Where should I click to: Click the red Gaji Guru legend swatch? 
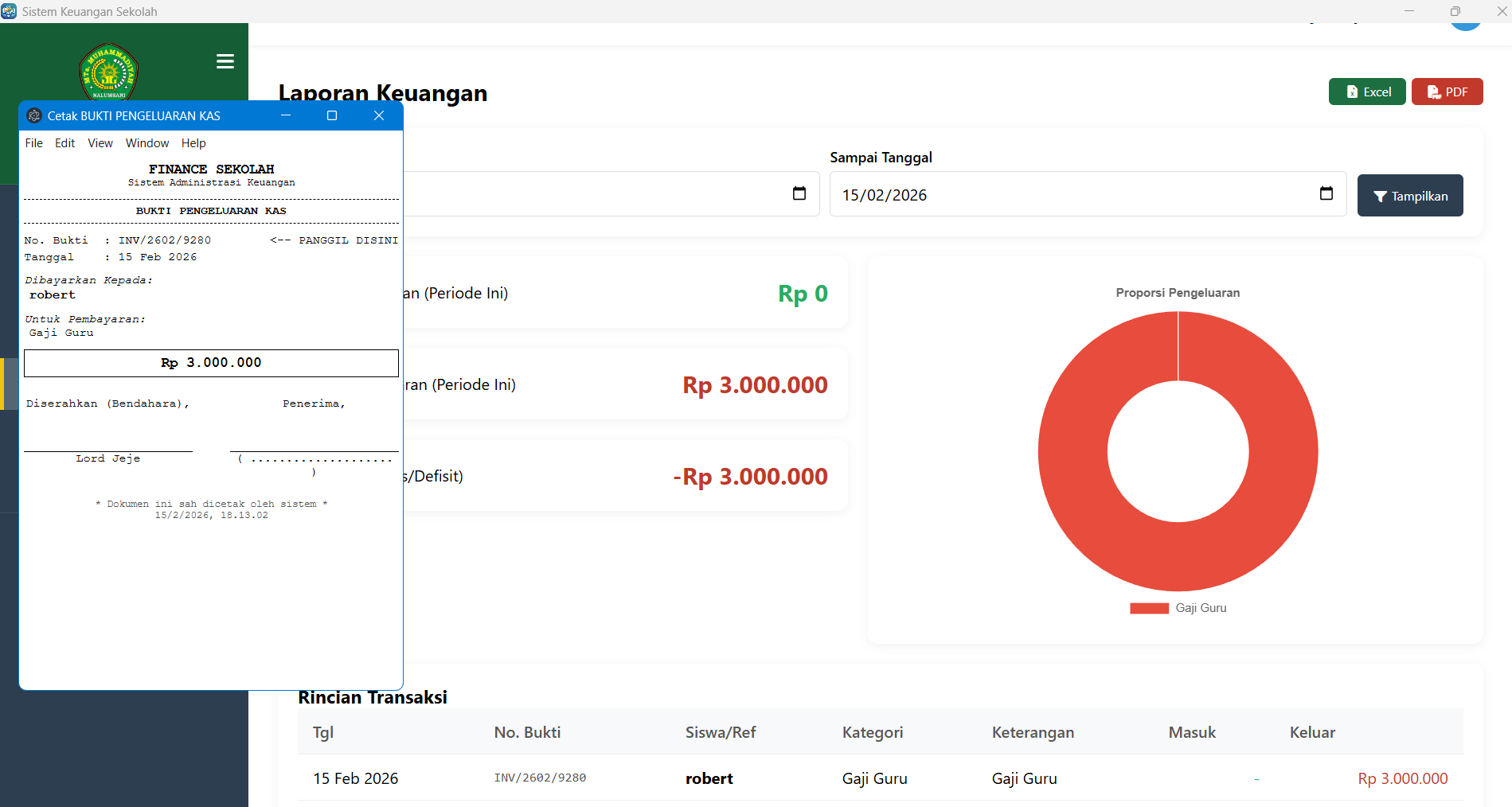pos(1149,607)
